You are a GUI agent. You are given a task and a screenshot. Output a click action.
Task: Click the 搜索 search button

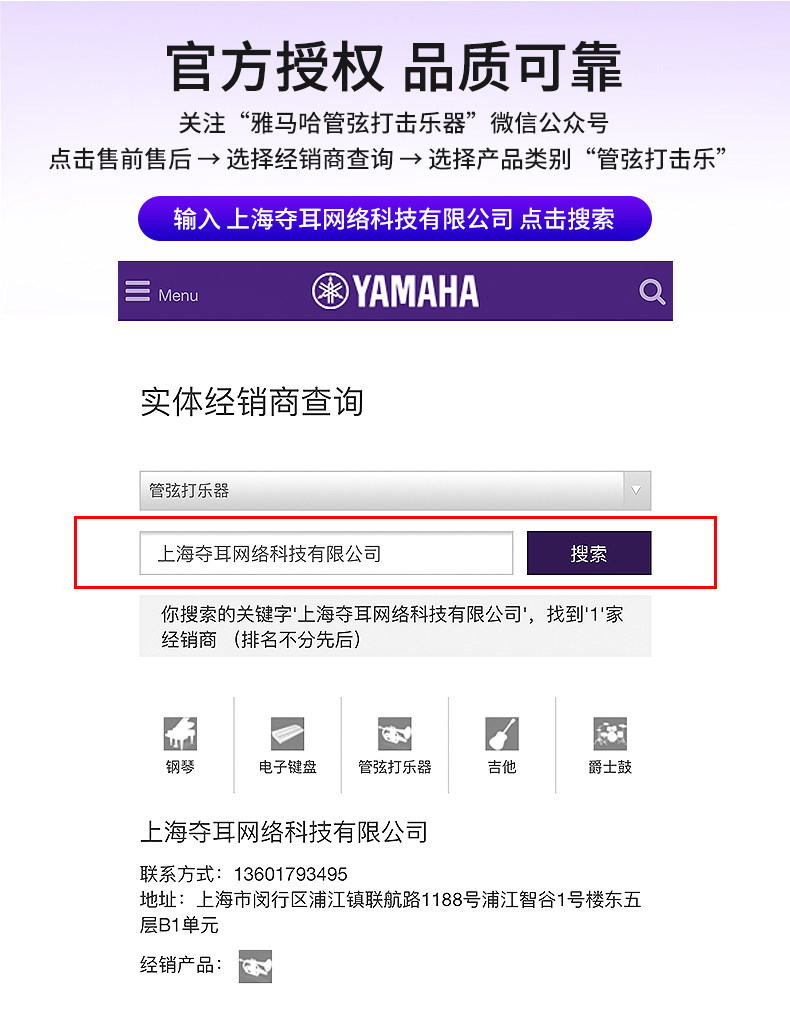589,553
